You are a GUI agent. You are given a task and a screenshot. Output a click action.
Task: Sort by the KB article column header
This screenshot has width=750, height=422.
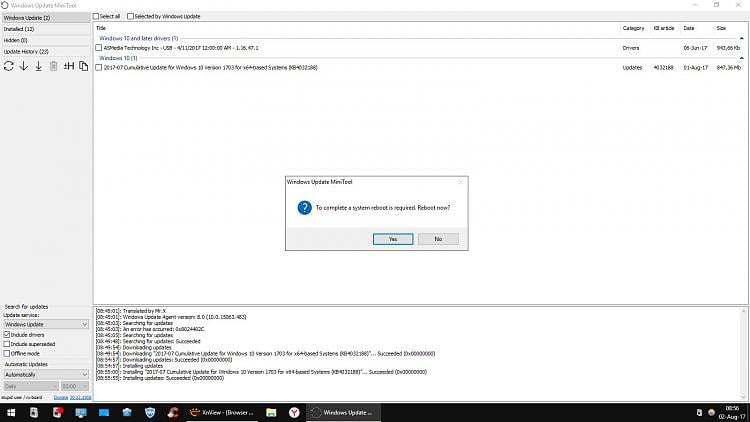pos(664,28)
